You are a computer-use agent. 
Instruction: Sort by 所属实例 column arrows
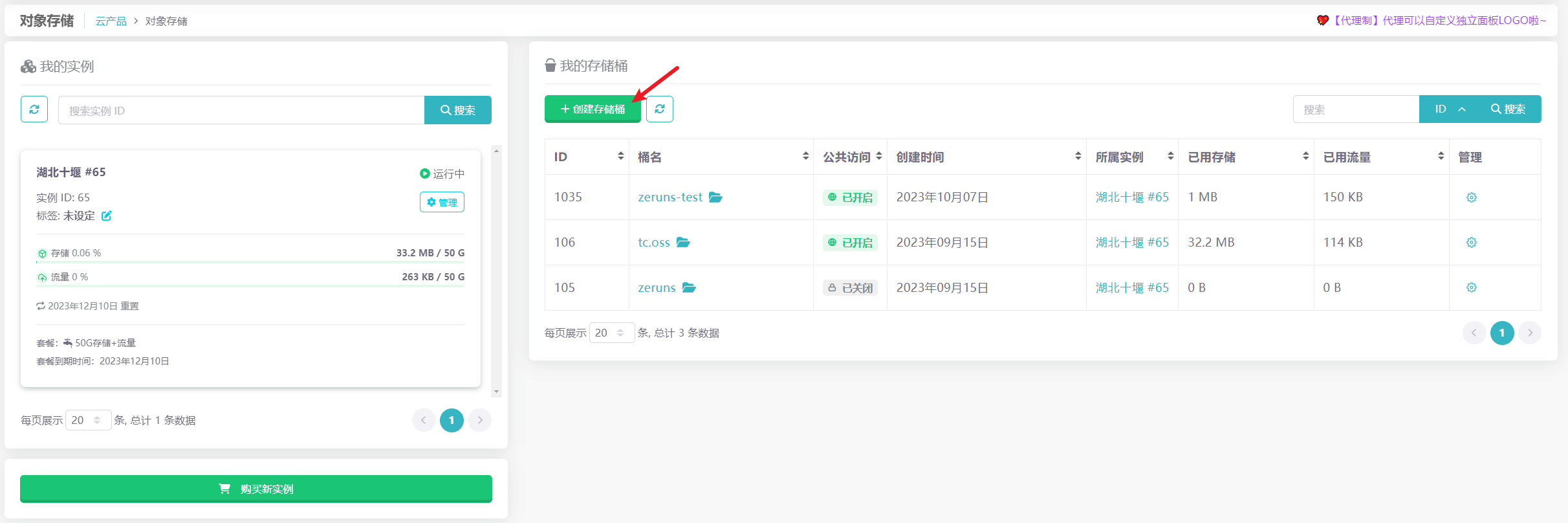1170,156
